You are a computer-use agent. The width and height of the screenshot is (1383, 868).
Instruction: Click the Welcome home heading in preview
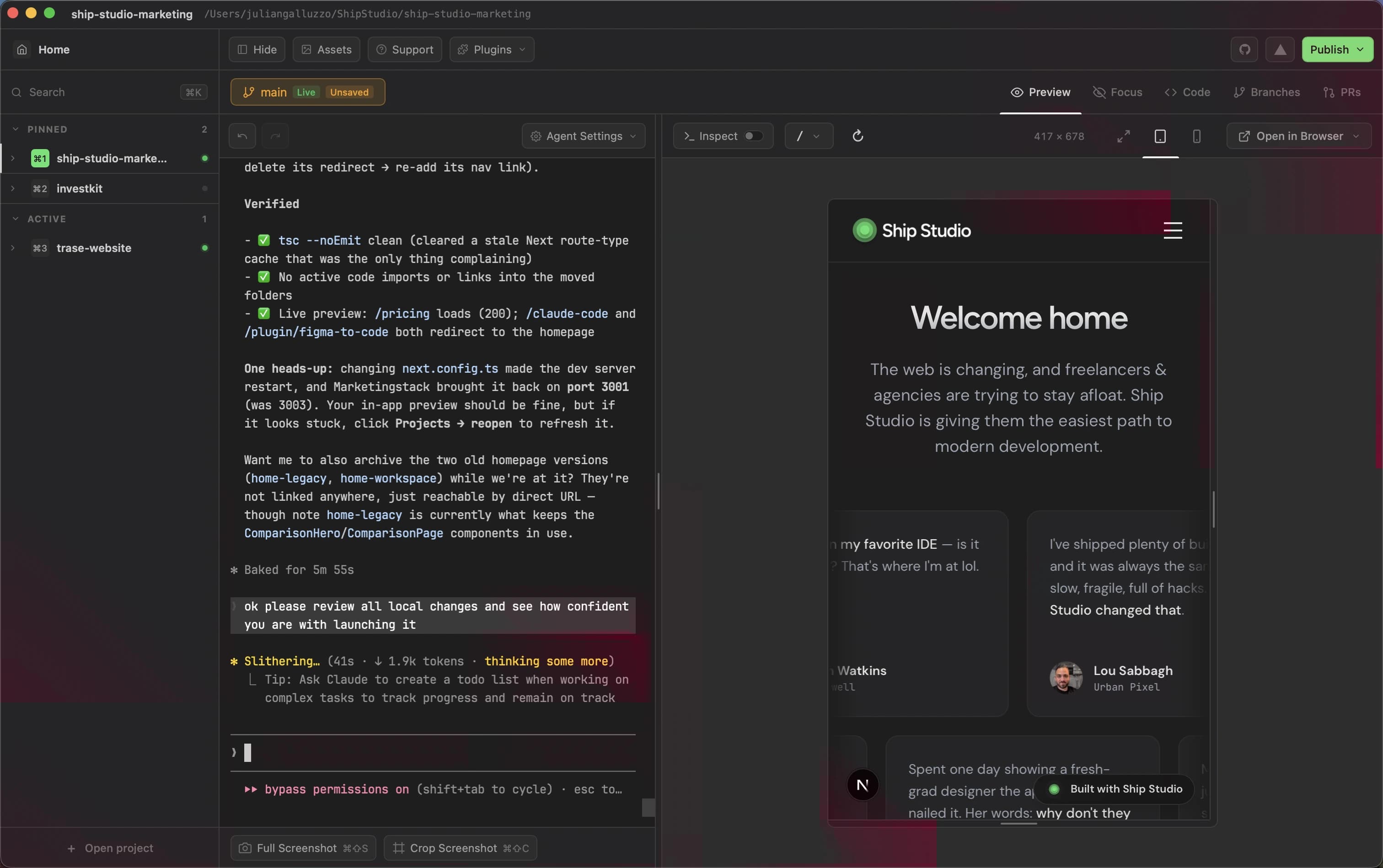[x=1019, y=317]
